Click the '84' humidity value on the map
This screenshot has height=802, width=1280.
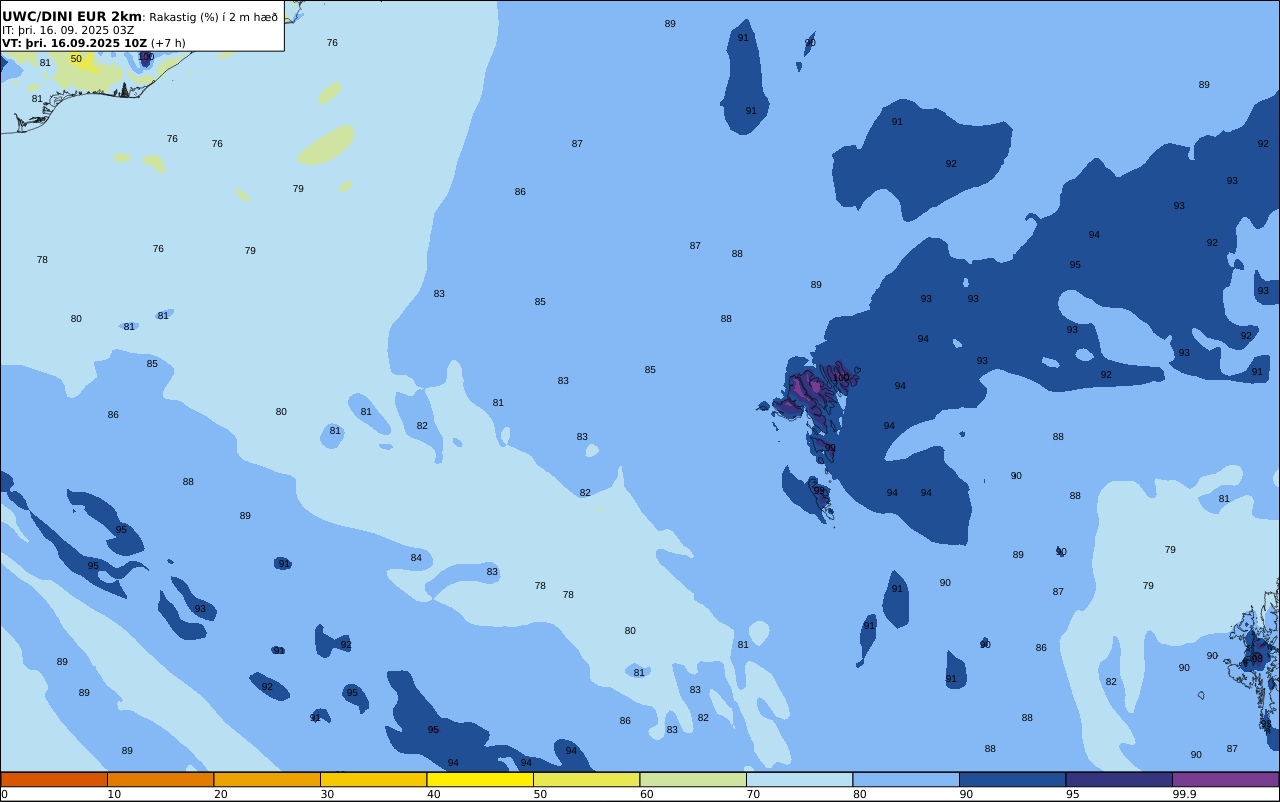click(416, 558)
